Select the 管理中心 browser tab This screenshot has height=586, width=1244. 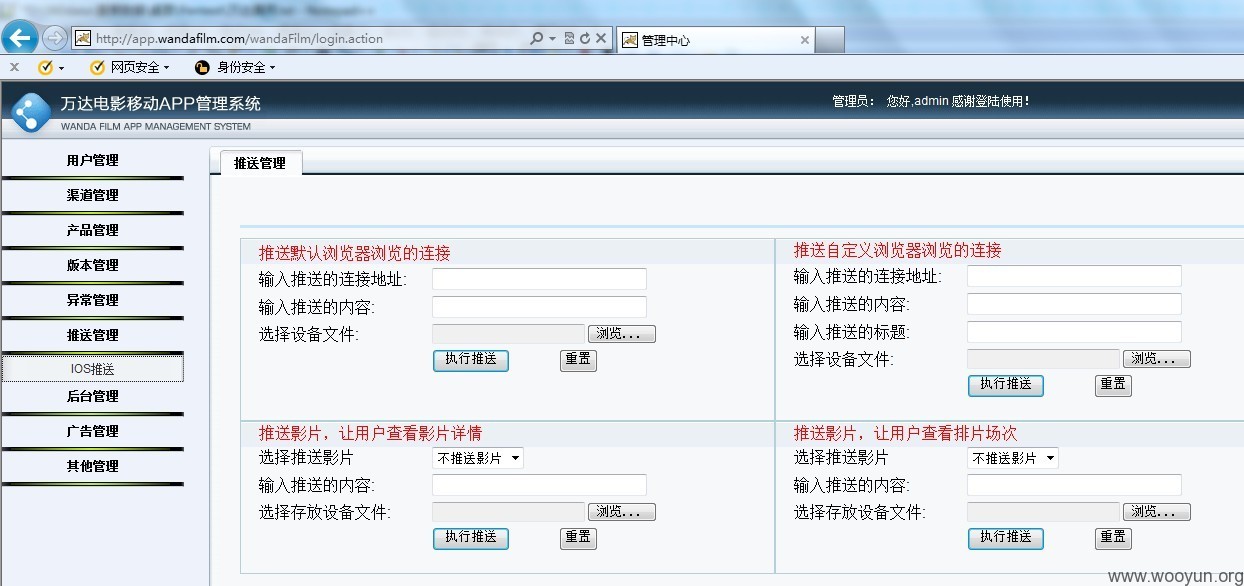tap(714, 40)
